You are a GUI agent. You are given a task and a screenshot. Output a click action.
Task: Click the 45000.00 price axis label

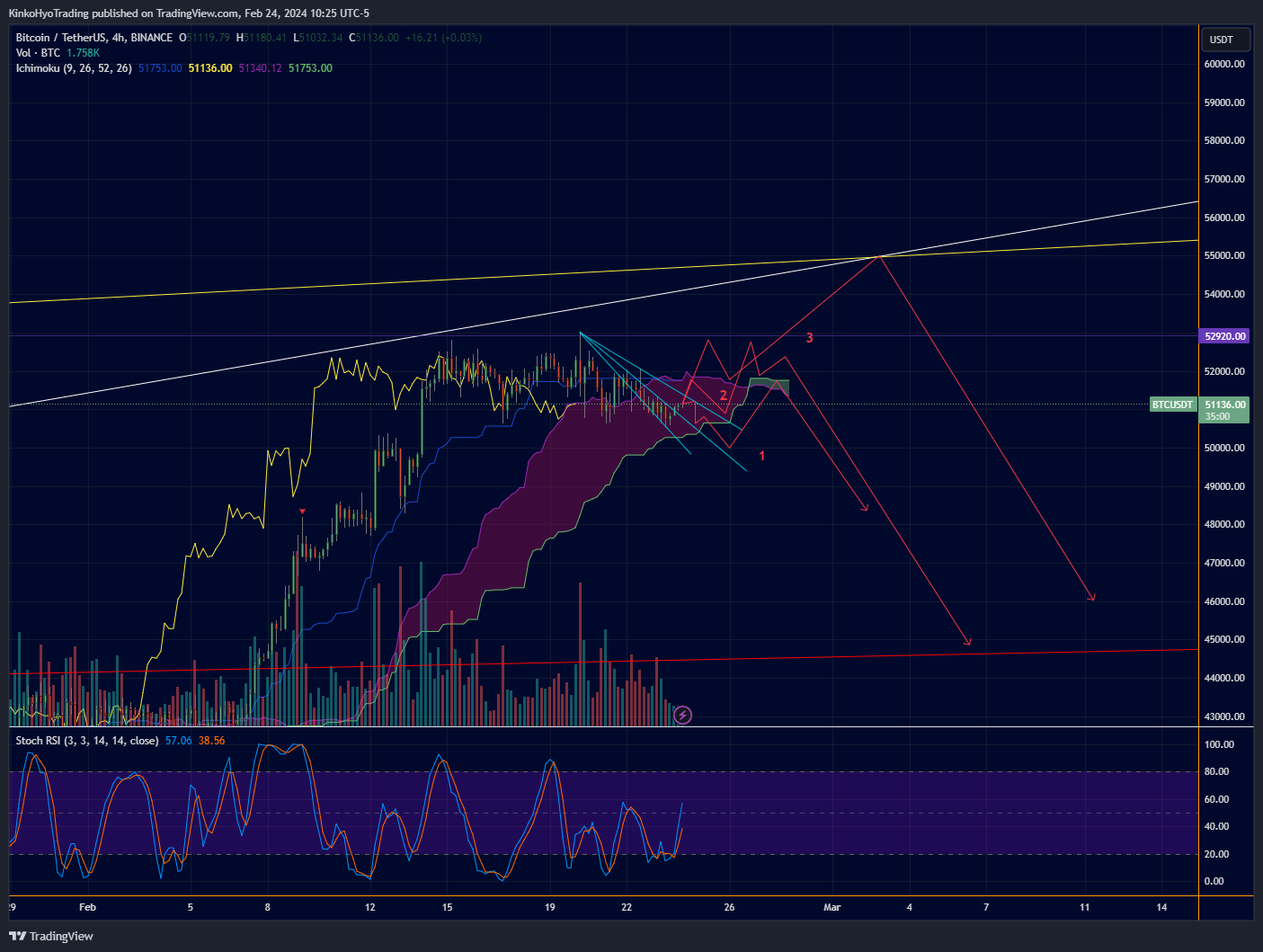coord(1224,639)
